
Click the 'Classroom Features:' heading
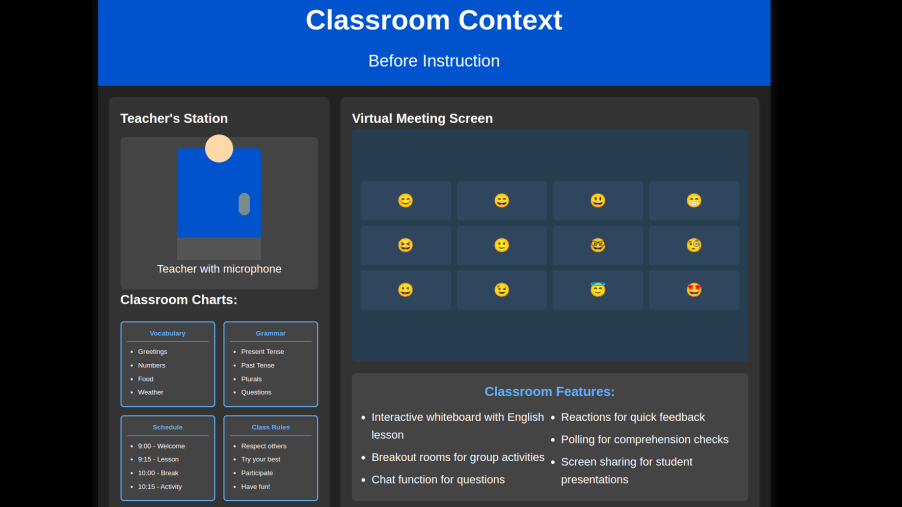coord(549,391)
